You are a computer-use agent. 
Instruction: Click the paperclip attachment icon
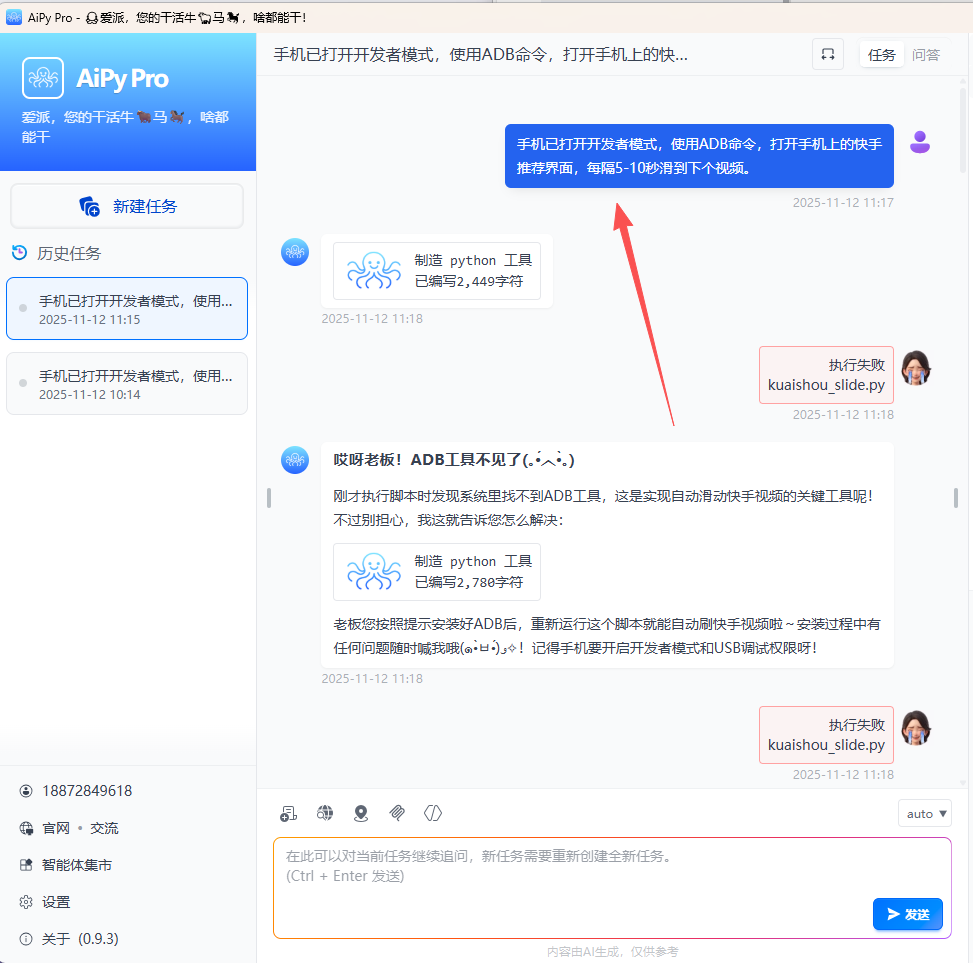[x=396, y=813]
